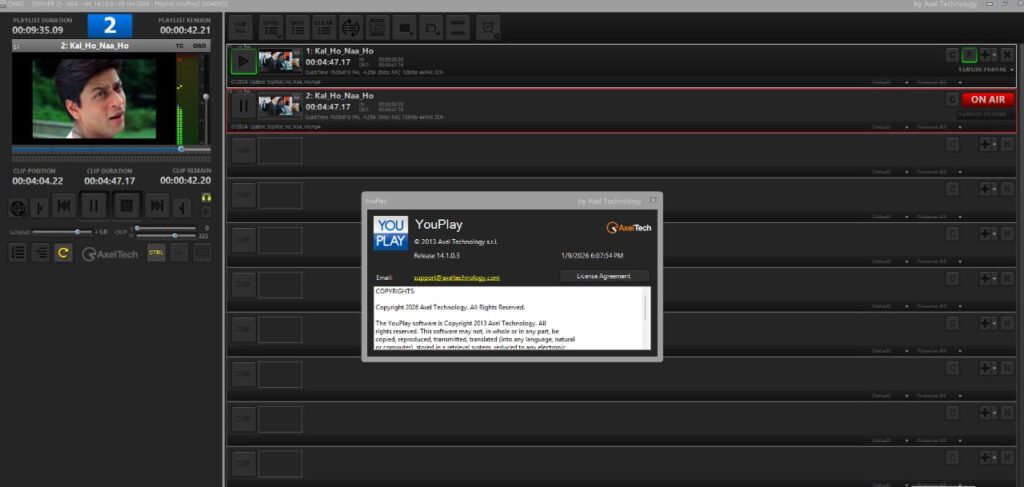This screenshot has height=487, width=1024.
Task: Click the grid icon right of CTRL
Action: [x=202, y=252]
